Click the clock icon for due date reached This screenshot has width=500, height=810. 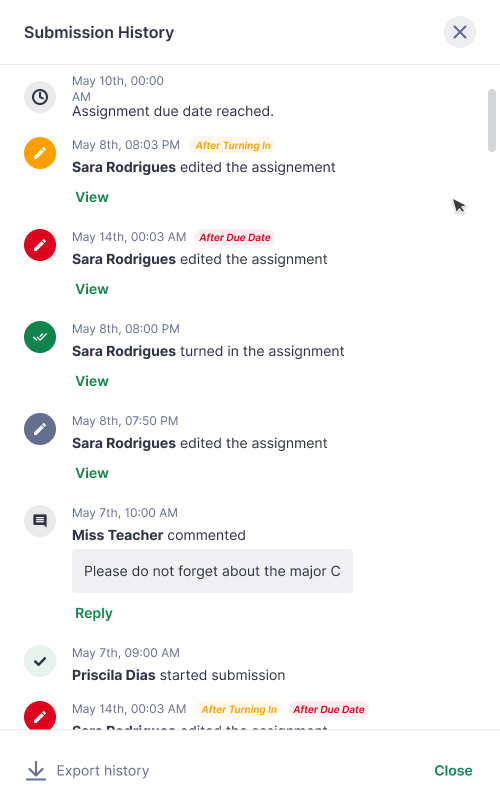pyautogui.click(x=40, y=97)
